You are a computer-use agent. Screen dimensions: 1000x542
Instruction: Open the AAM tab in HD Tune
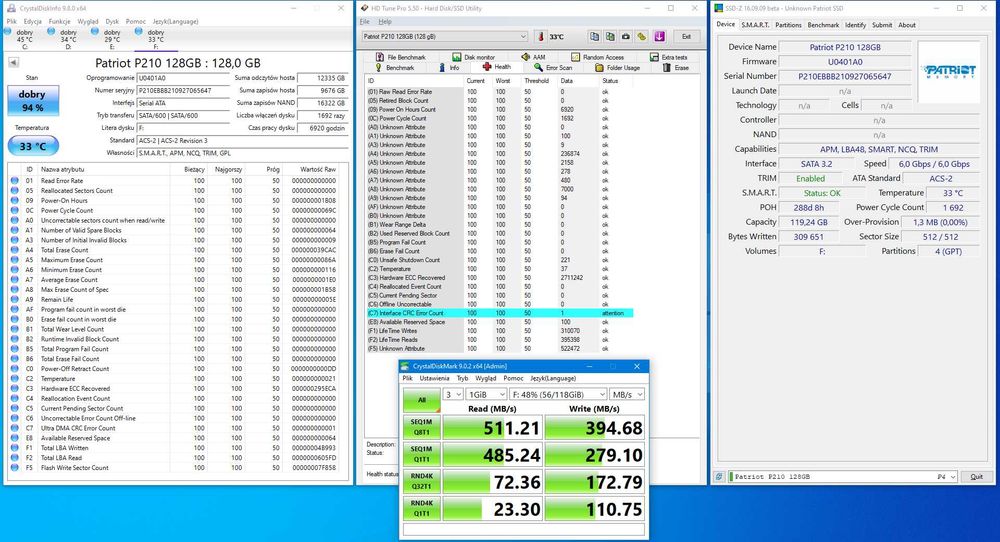pos(533,57)
